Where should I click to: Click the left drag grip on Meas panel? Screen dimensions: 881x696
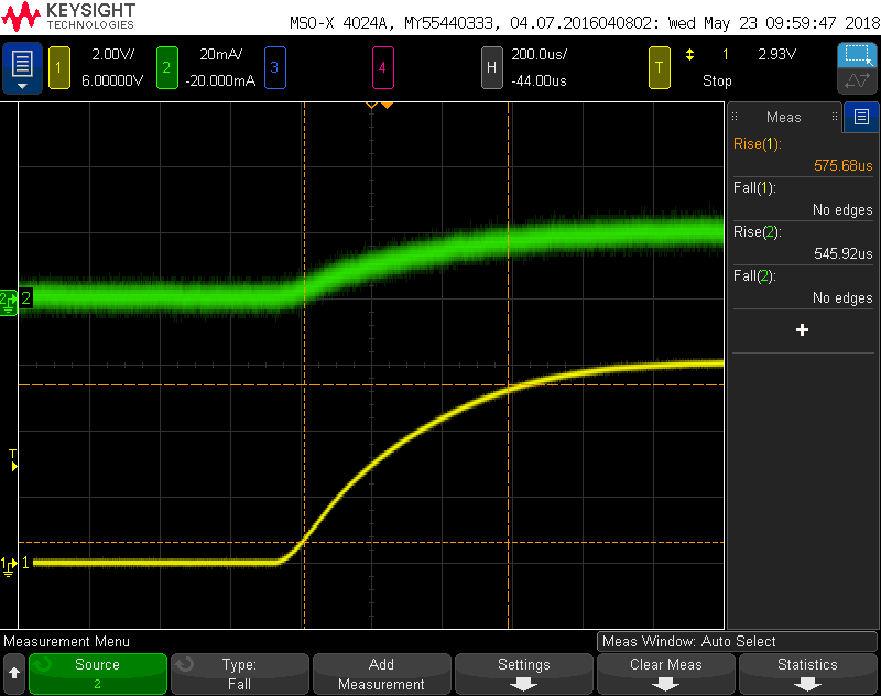click(x=734, y=117)
